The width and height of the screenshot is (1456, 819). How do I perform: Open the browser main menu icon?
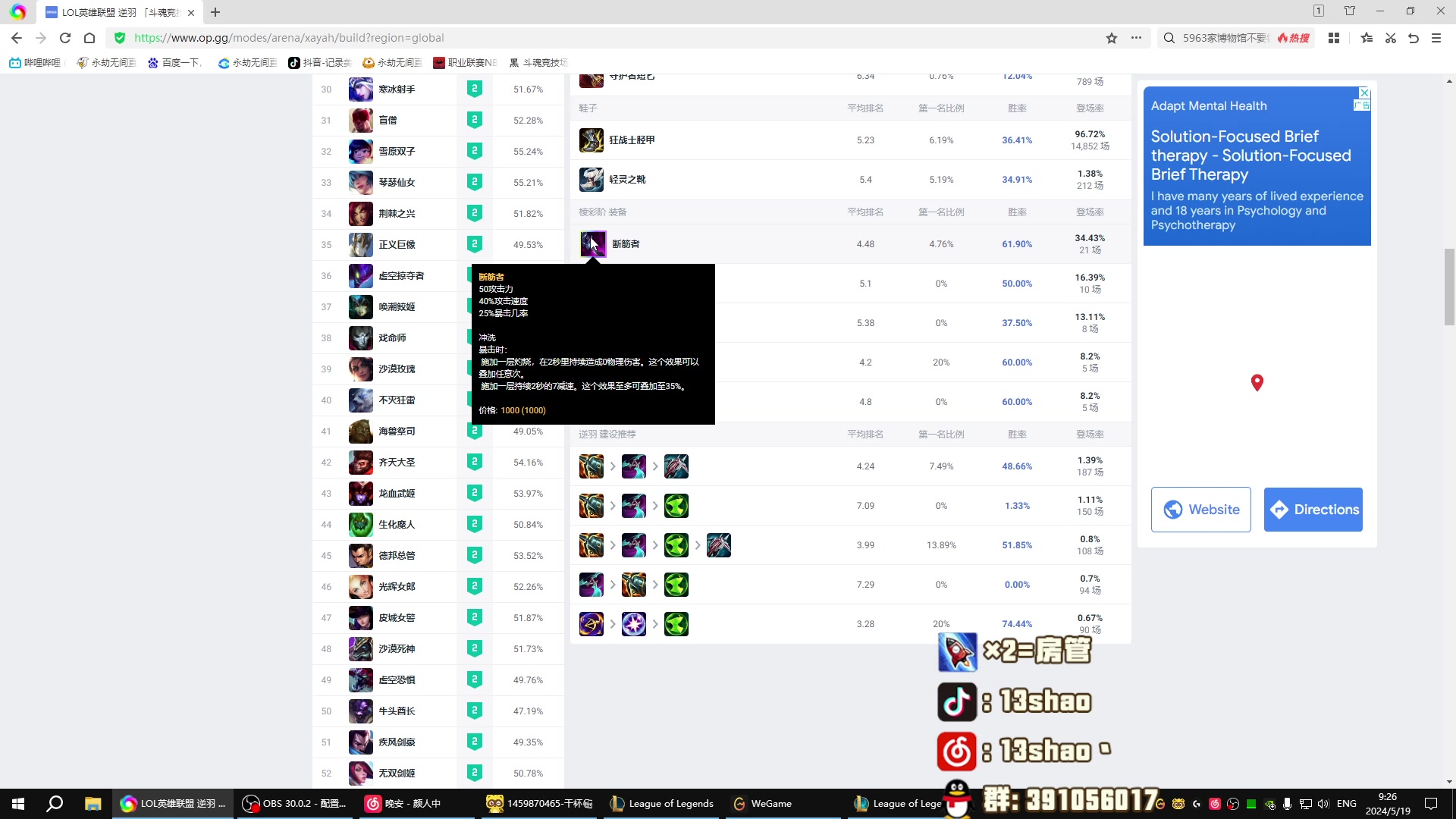click(x=1436, y=38)
